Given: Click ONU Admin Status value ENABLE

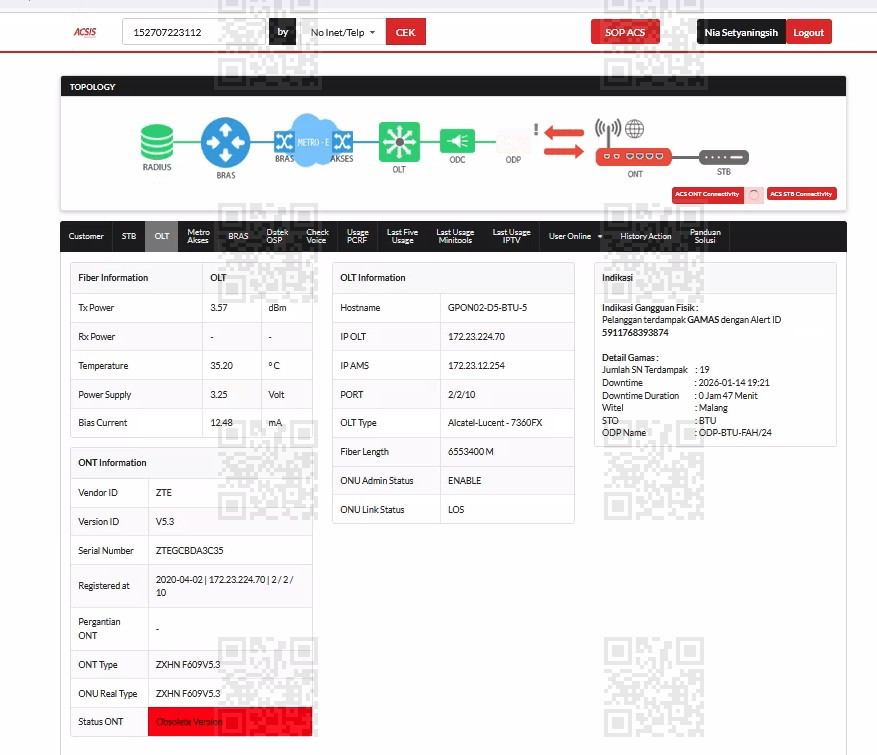Looking at the screenshot, I should [x=464, y=480].
